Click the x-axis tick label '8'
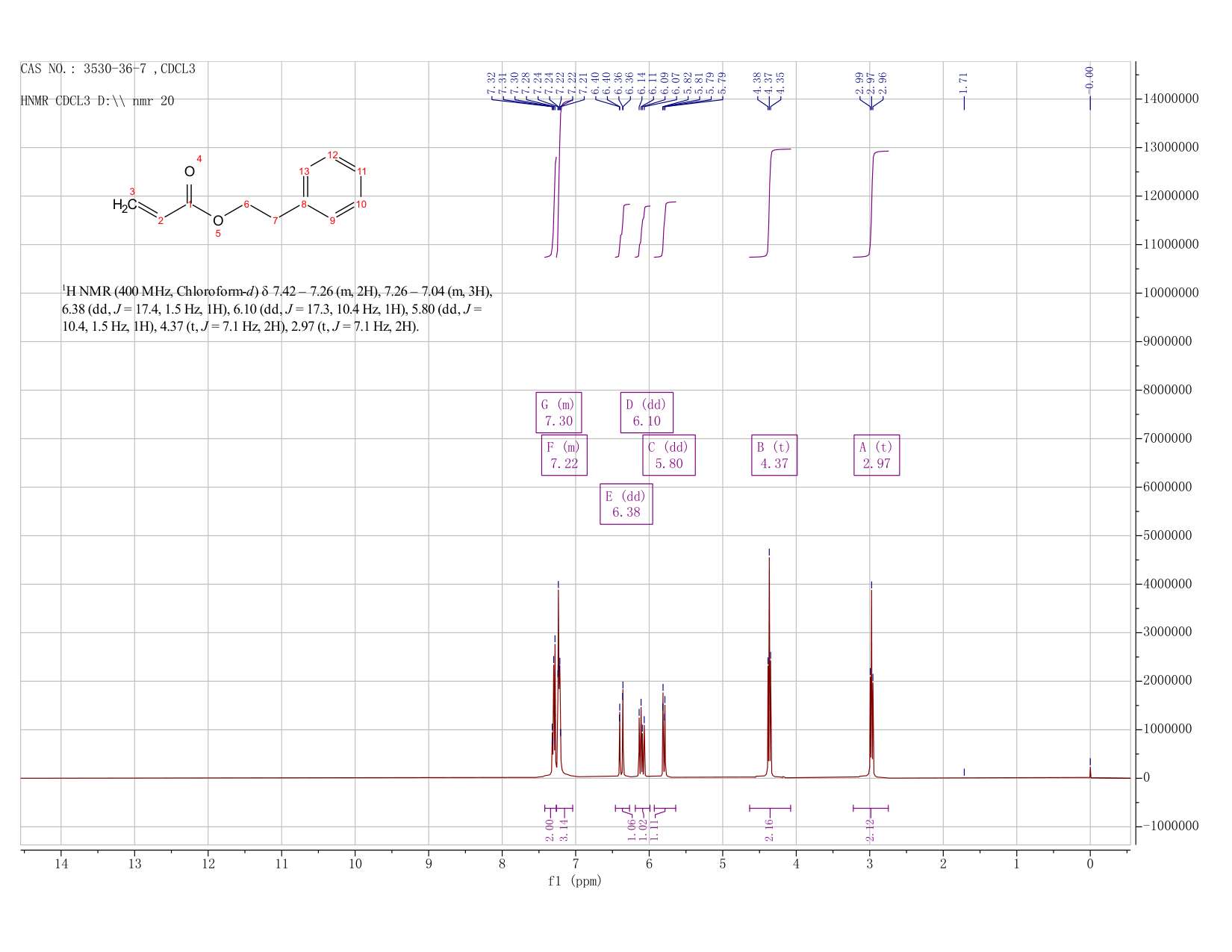1232x952 pixels. coord(502,864)
